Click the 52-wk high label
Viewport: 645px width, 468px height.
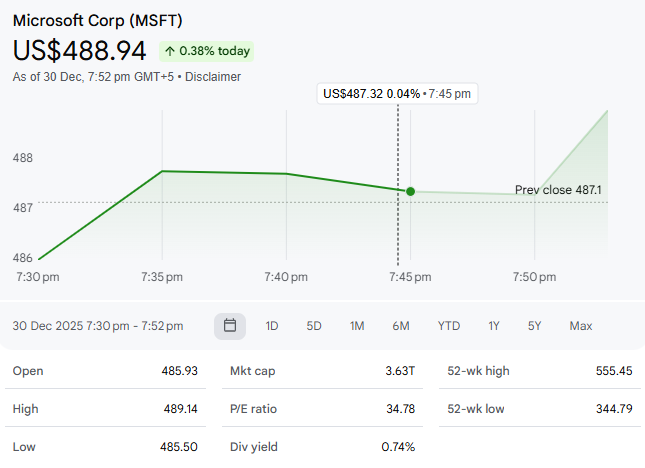[x=478, y=371]
